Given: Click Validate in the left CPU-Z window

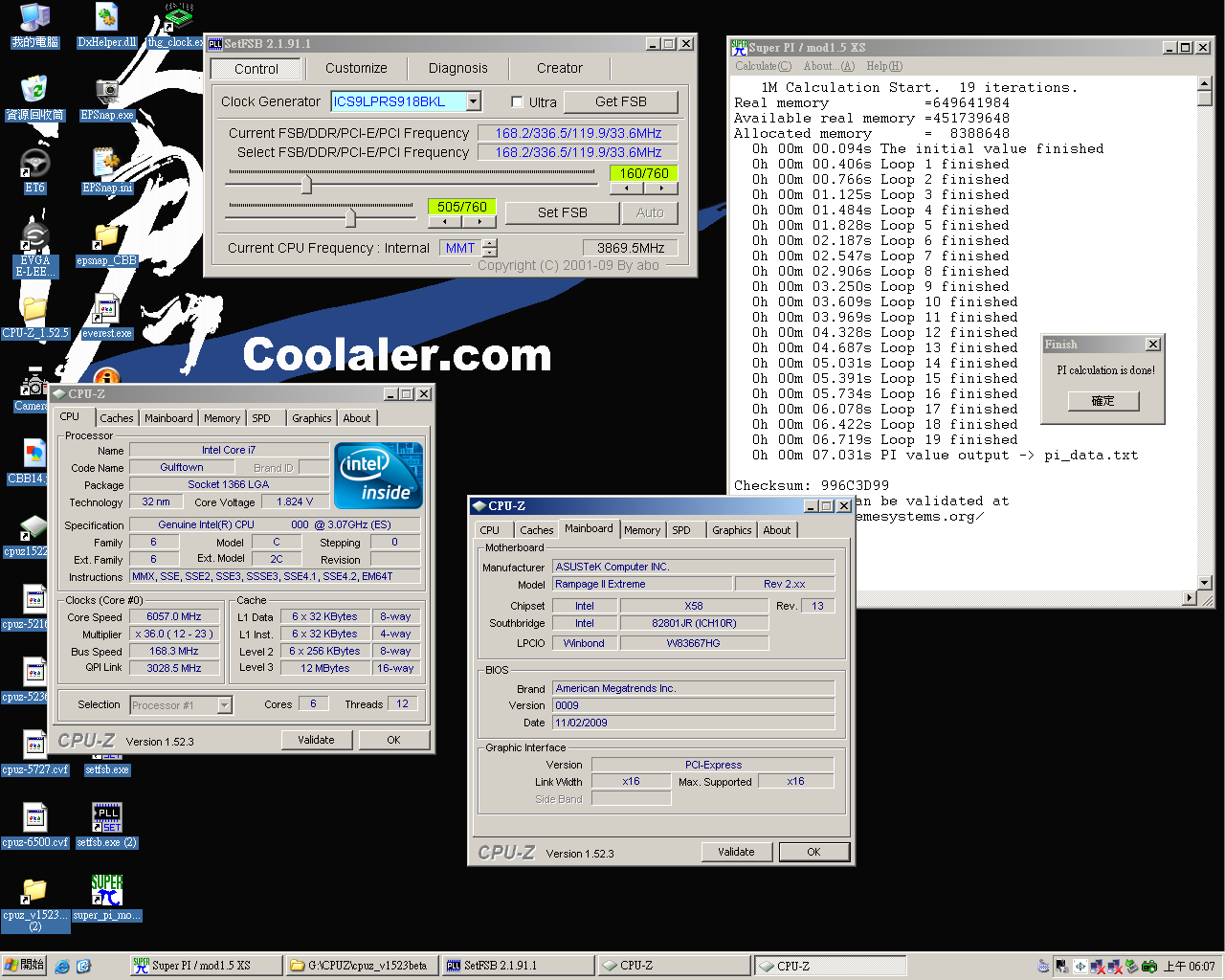Looking at the screenshot, I should (x=316, y=740).
